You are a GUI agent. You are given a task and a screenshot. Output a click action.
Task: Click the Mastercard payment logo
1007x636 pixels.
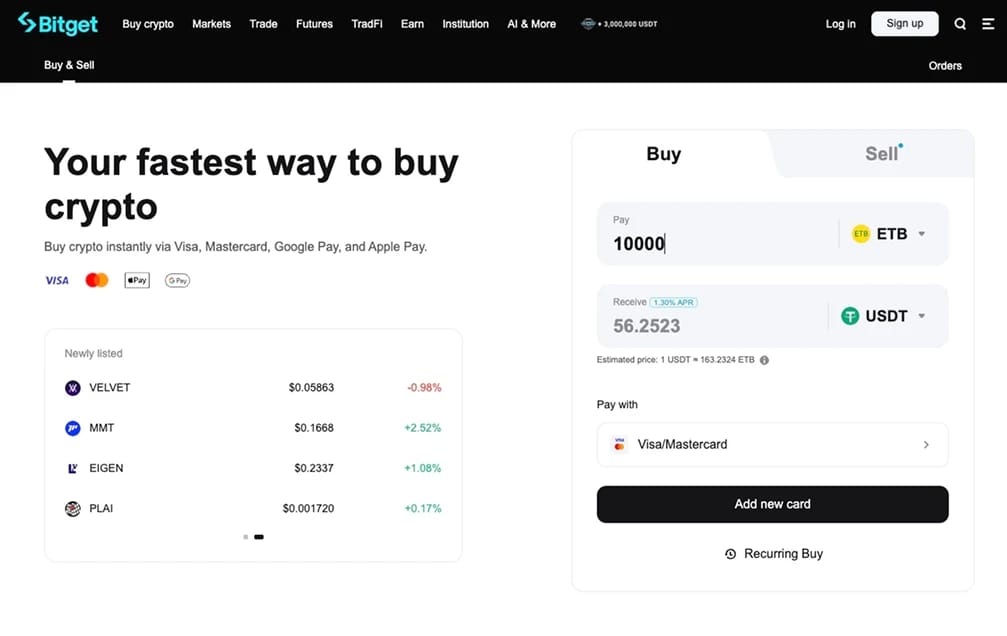(x=97, y=280)
